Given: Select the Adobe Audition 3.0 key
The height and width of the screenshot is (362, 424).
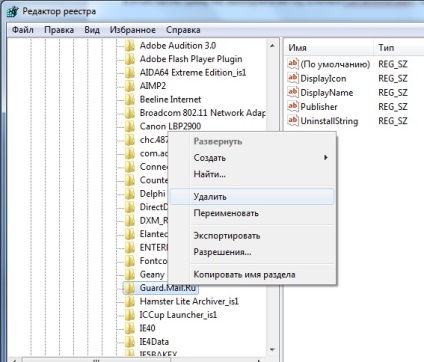Looking at the screenshot, I should click(178, 45).
